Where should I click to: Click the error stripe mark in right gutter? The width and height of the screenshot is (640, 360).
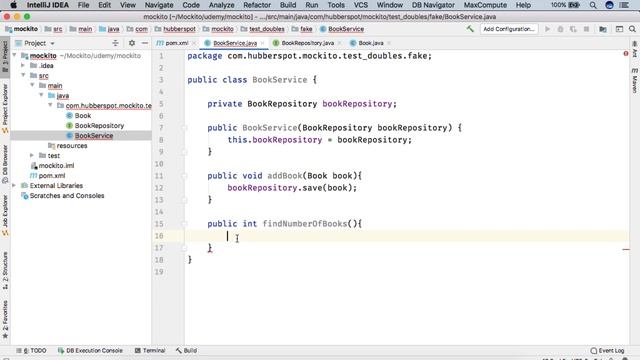(x=626, y=249)
